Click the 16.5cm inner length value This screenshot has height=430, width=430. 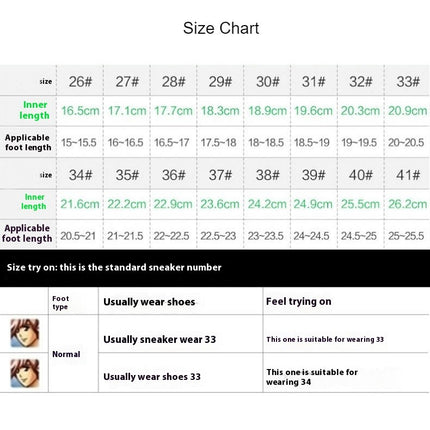coord(80,111)
